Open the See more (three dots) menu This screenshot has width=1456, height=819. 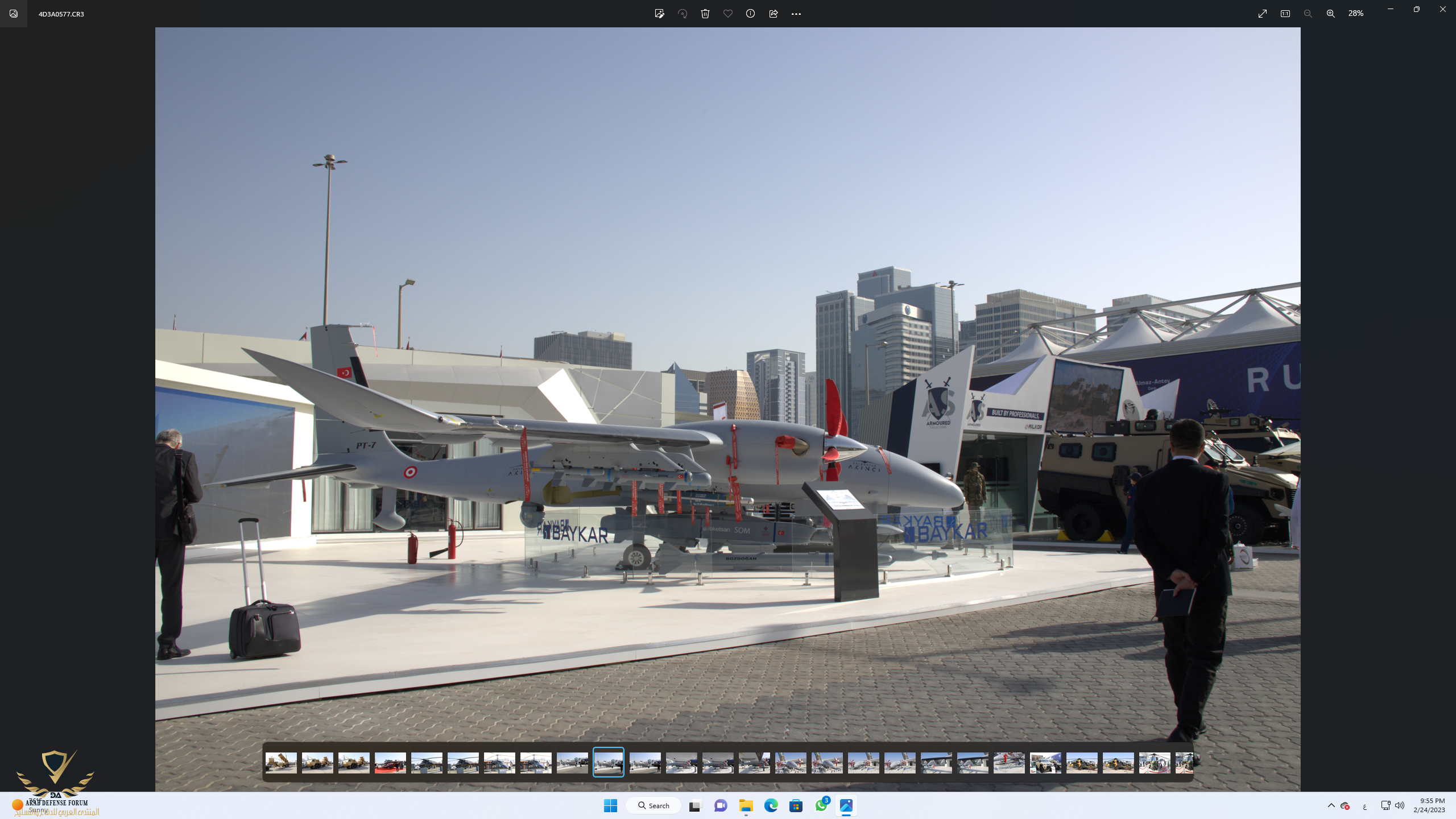(x=796, y=14)
